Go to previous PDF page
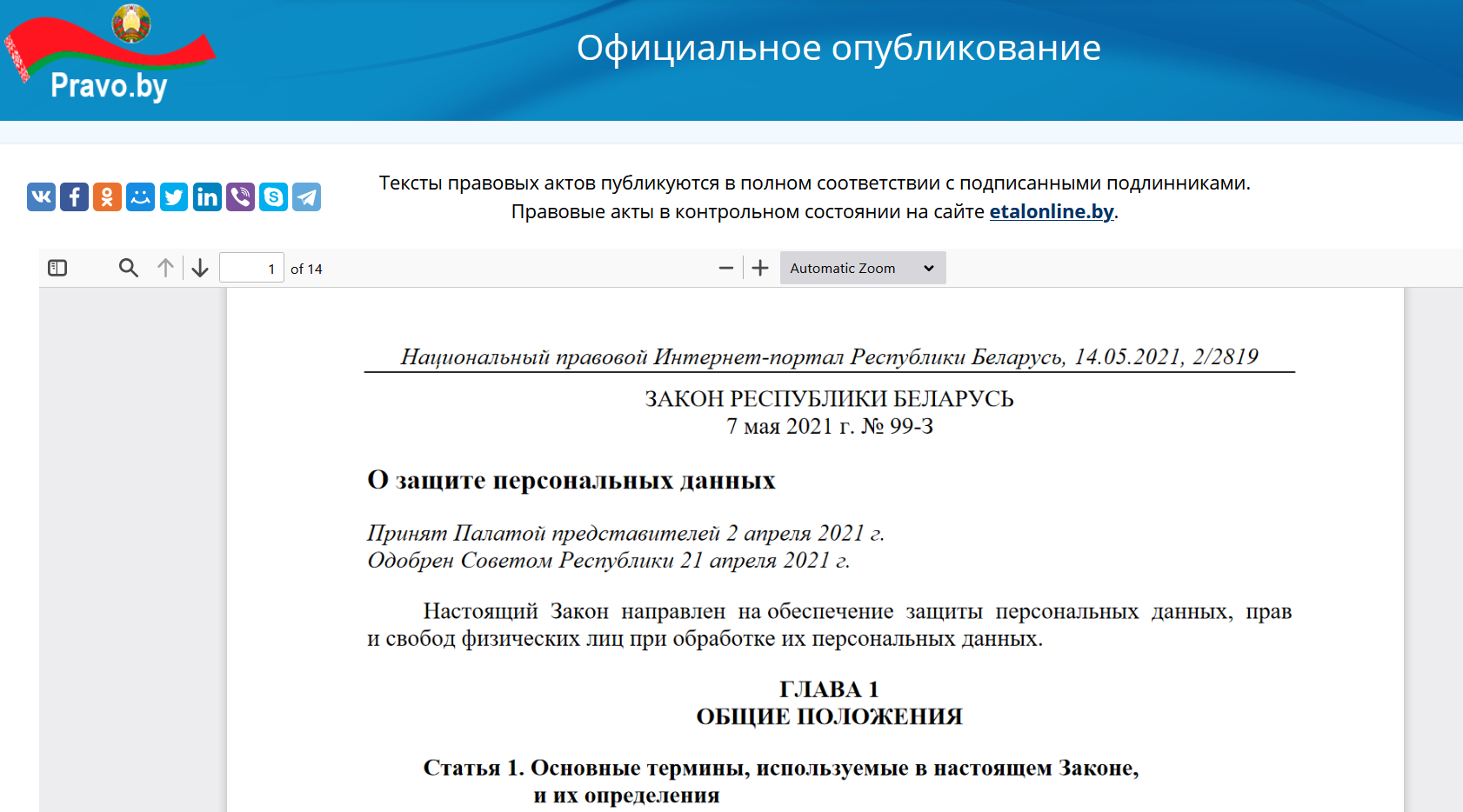 [x=165, y=268]
